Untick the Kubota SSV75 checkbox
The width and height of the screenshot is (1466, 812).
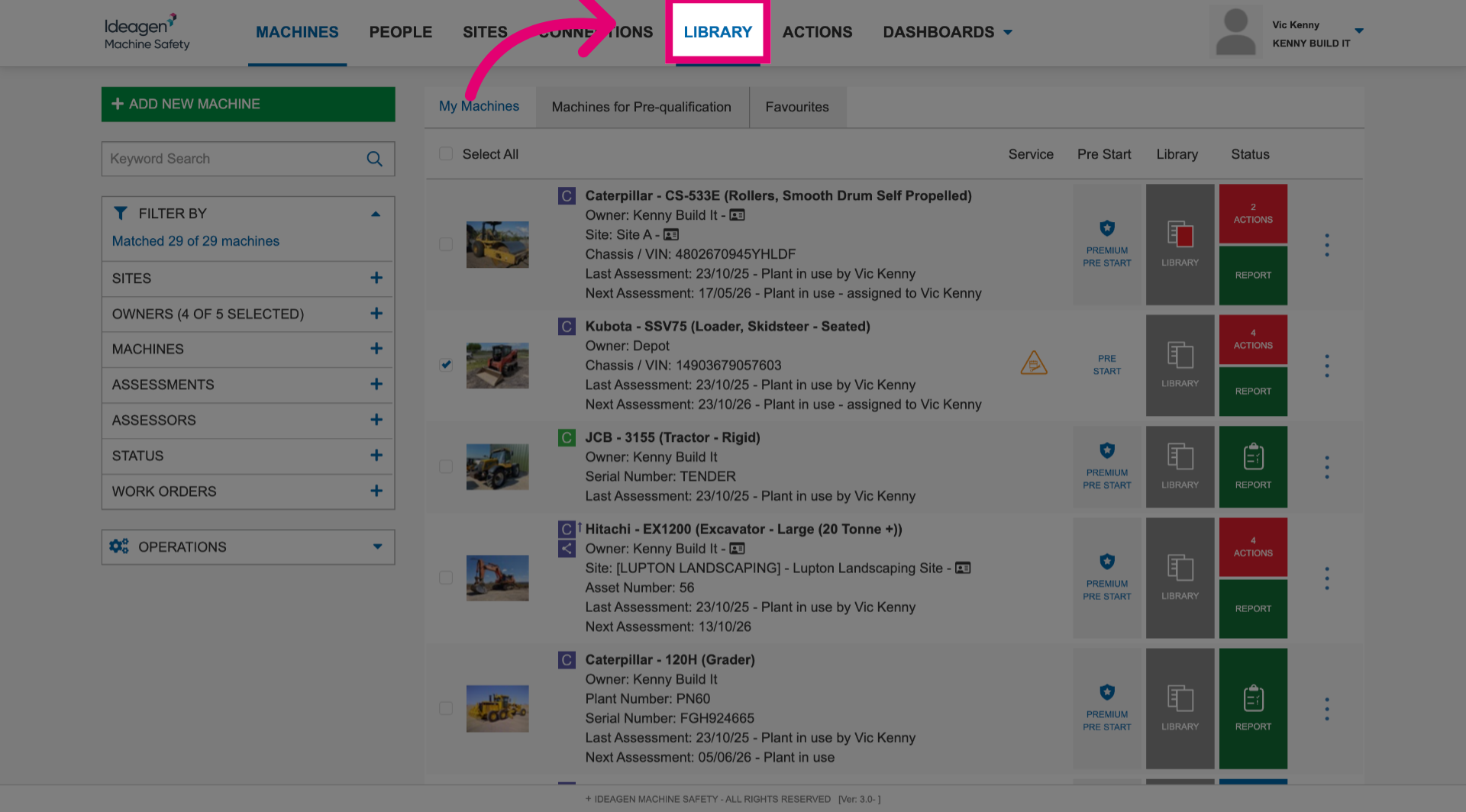(x=446, y=365)
